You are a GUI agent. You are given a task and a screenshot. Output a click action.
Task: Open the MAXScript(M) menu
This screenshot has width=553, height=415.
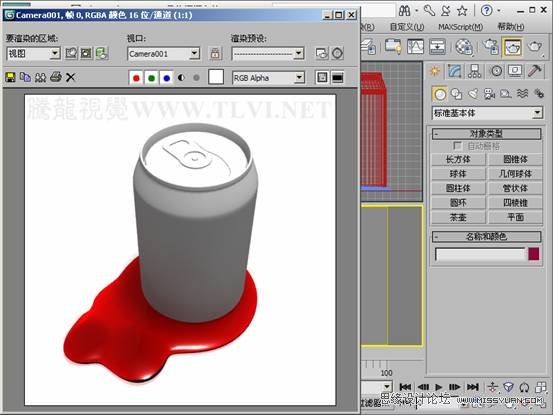click(x=460, y=27)
